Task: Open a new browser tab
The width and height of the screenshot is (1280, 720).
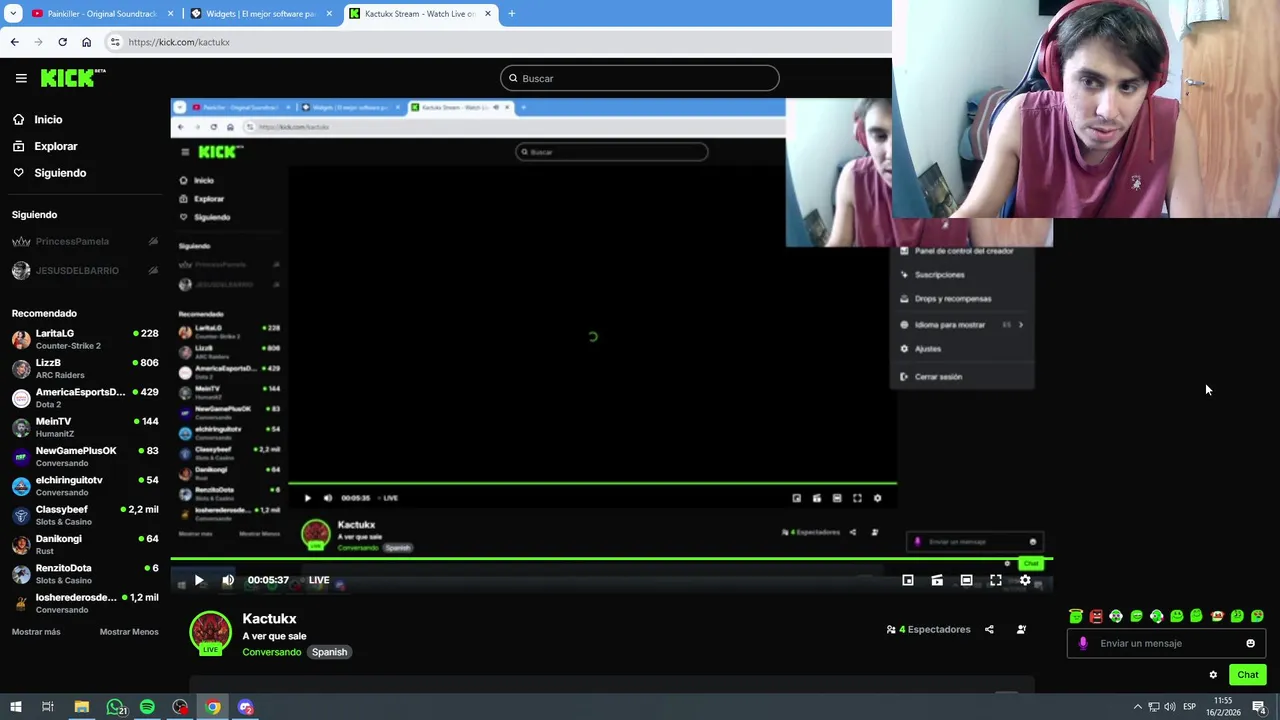Action: [x=511, y=14]
